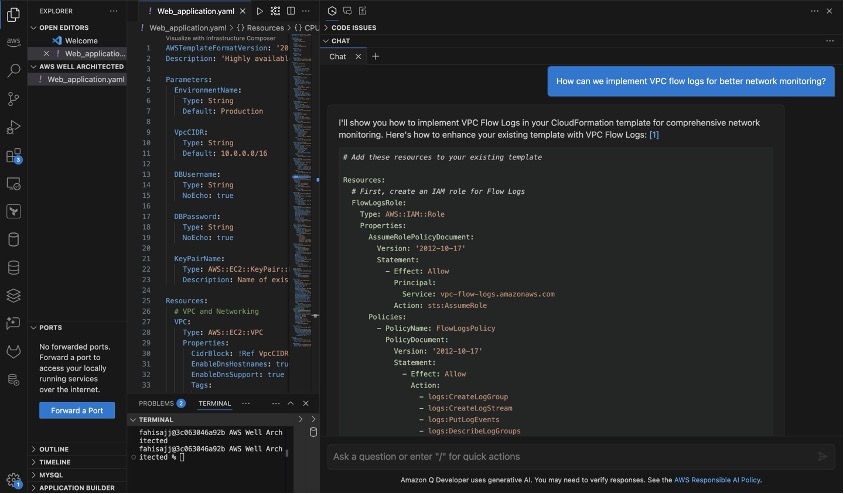844x494 pixels.
Task: Open the GitLab fox icon
Action: pyautogui.click(x=13, y=352)
